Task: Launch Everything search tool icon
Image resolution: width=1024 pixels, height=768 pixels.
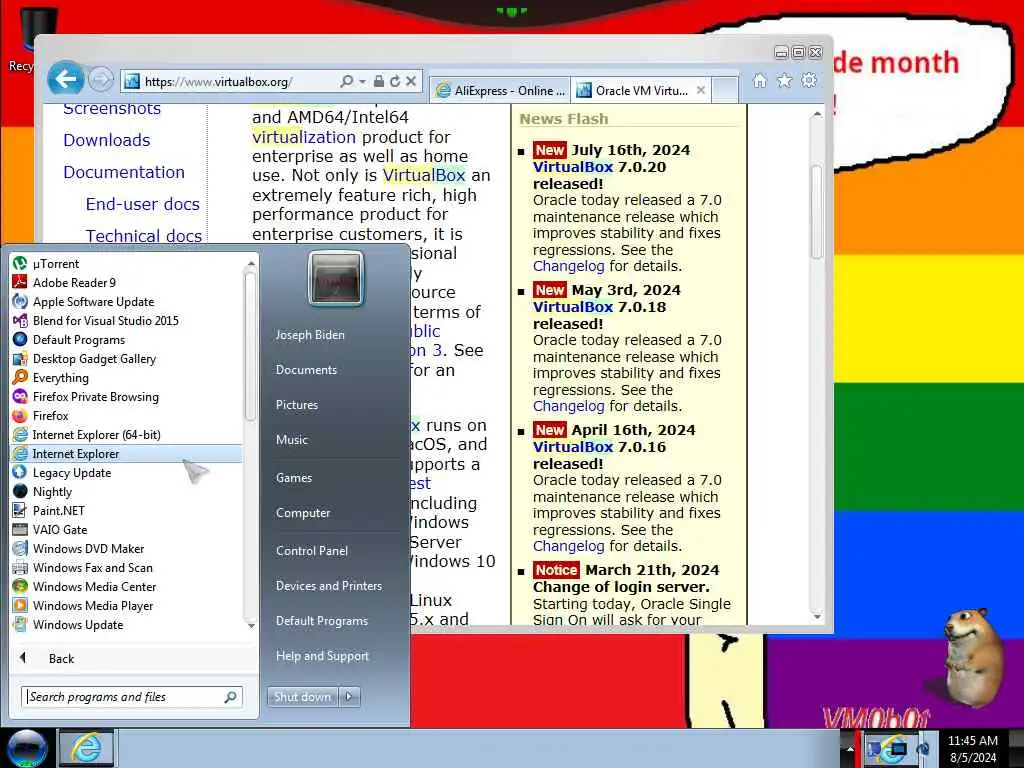Action: click(20, 377)
